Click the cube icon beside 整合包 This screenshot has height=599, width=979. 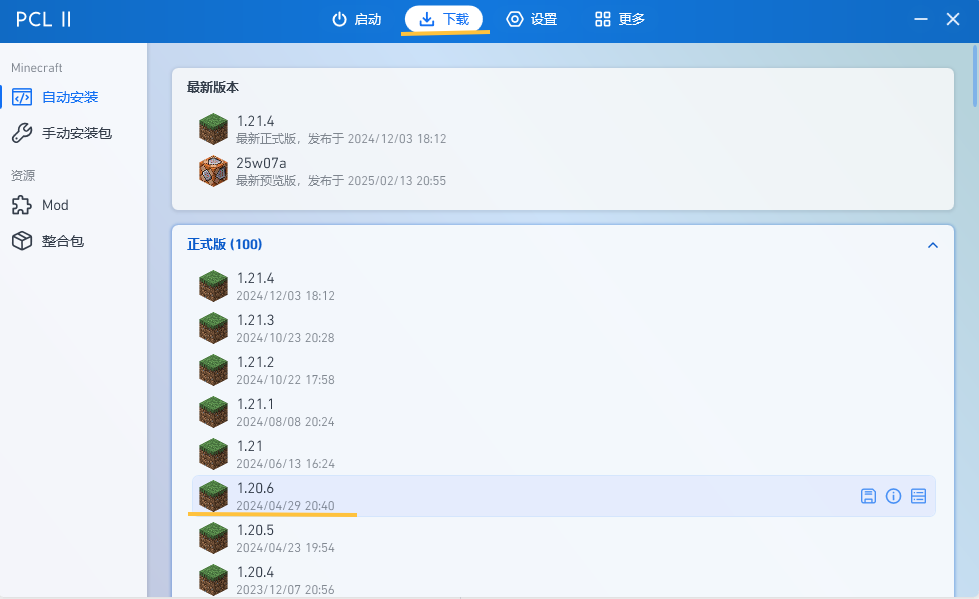(x=22, y=241)
